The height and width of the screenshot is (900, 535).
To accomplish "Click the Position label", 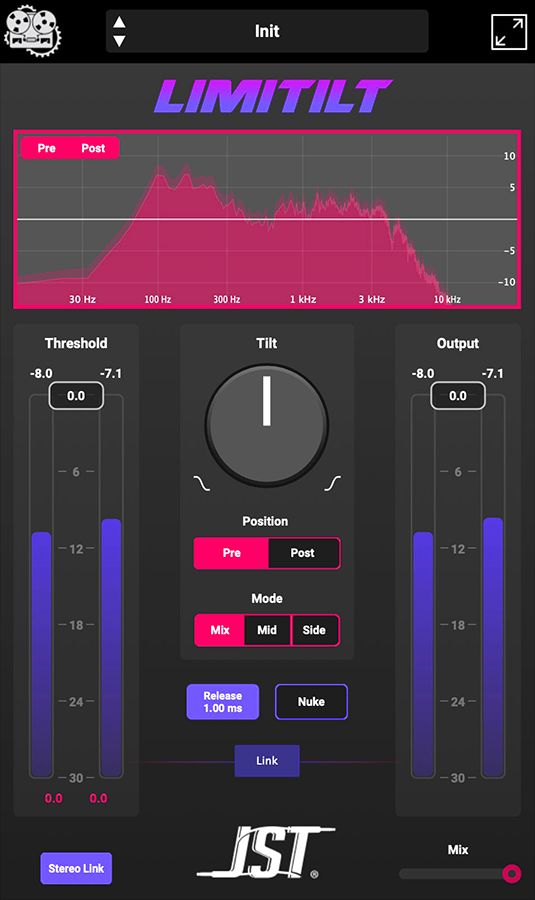I will pos(265,521).
